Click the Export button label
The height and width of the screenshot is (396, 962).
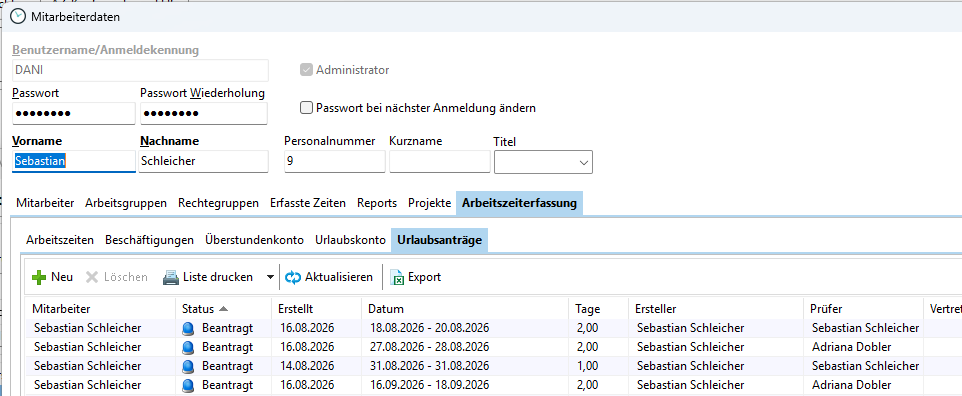(x=425, y=278)
